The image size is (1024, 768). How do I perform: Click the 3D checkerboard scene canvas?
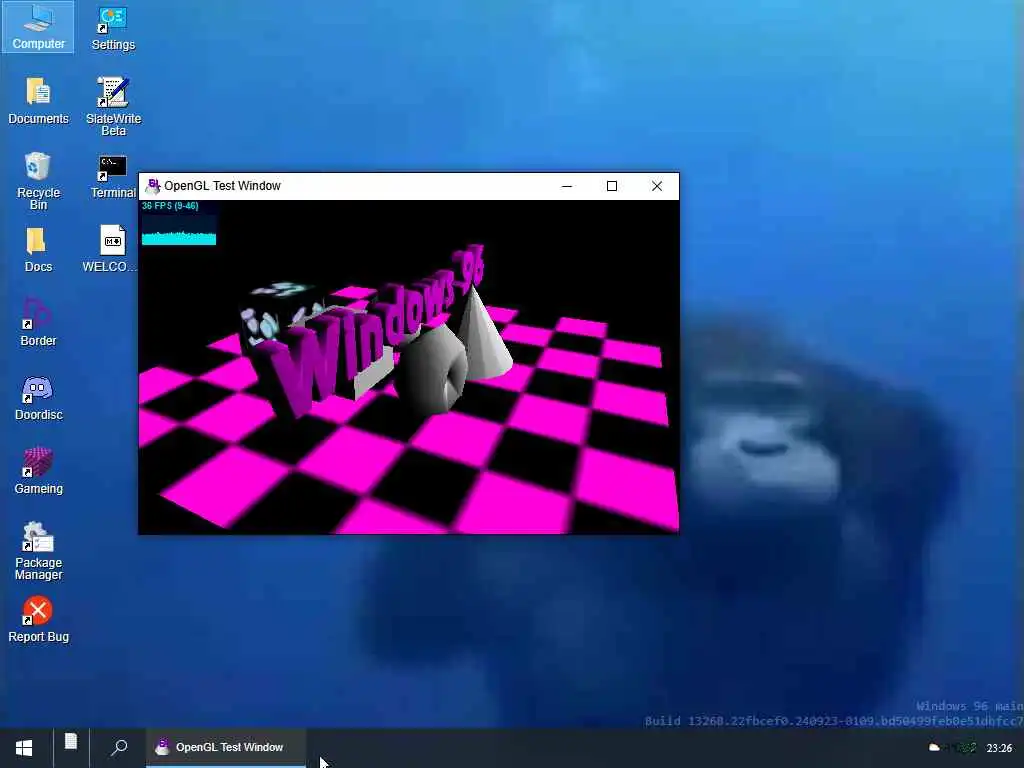(409, 367)
